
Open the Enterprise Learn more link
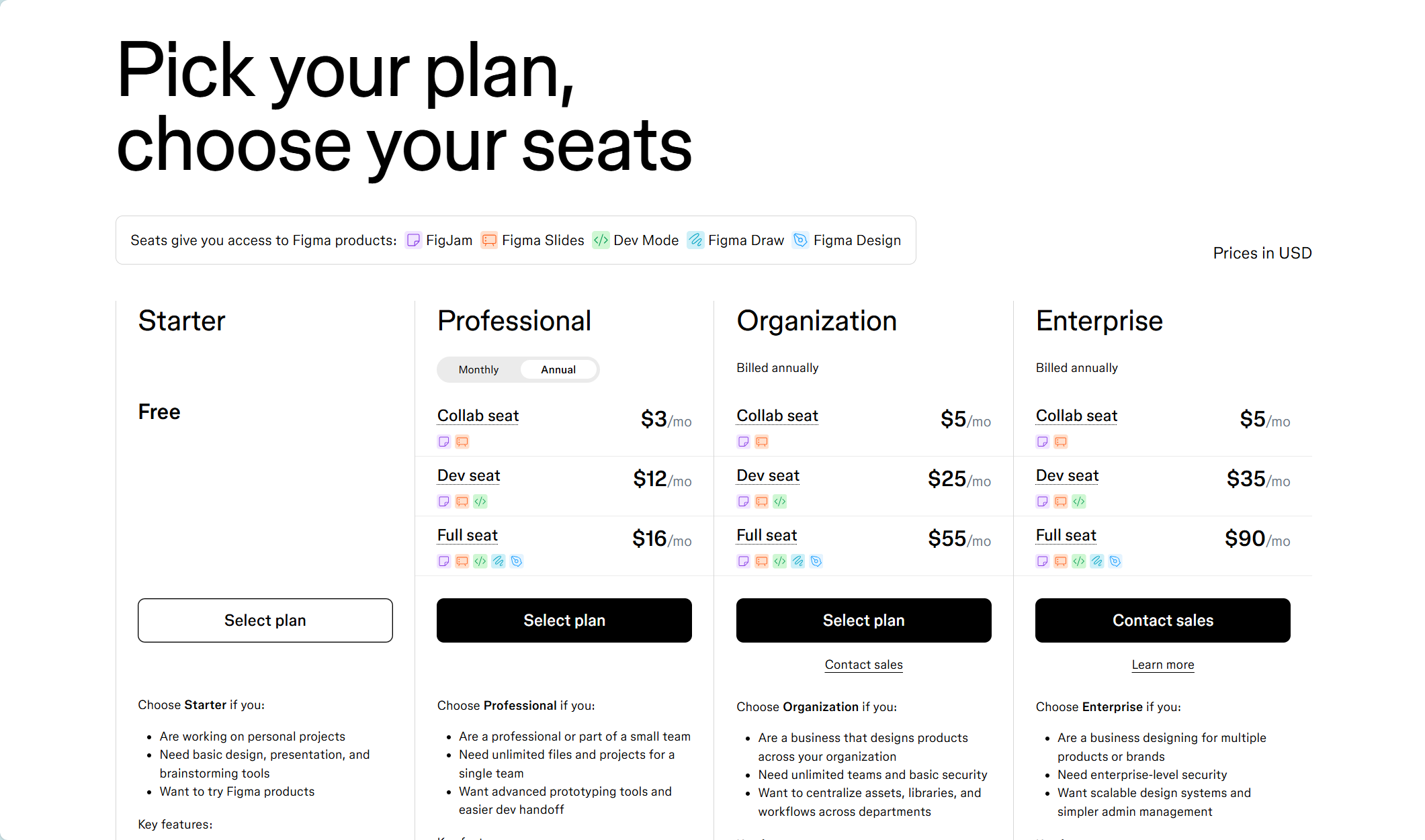pyautogui.click(x=1163, y=665)
